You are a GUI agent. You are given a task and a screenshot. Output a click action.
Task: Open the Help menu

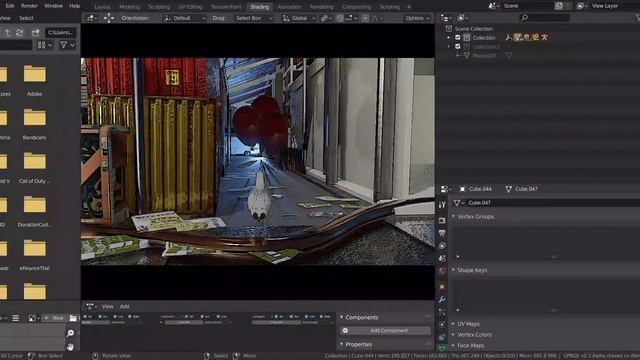tap(75, 6)
